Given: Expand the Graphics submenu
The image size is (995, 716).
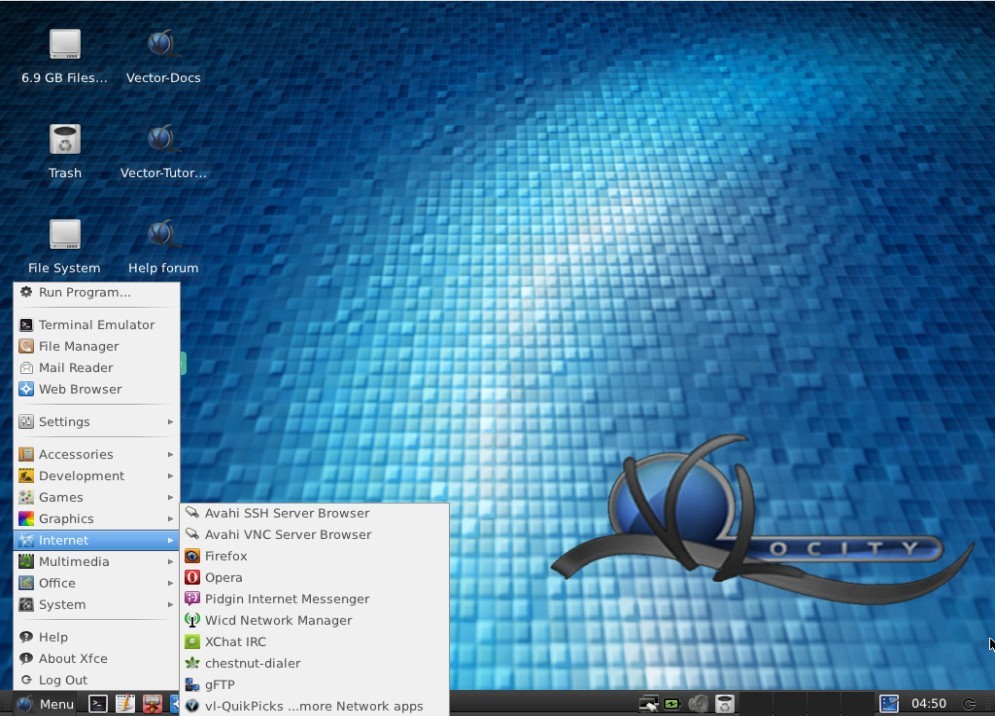Looking at the screenshot, I should coord(96,519).
